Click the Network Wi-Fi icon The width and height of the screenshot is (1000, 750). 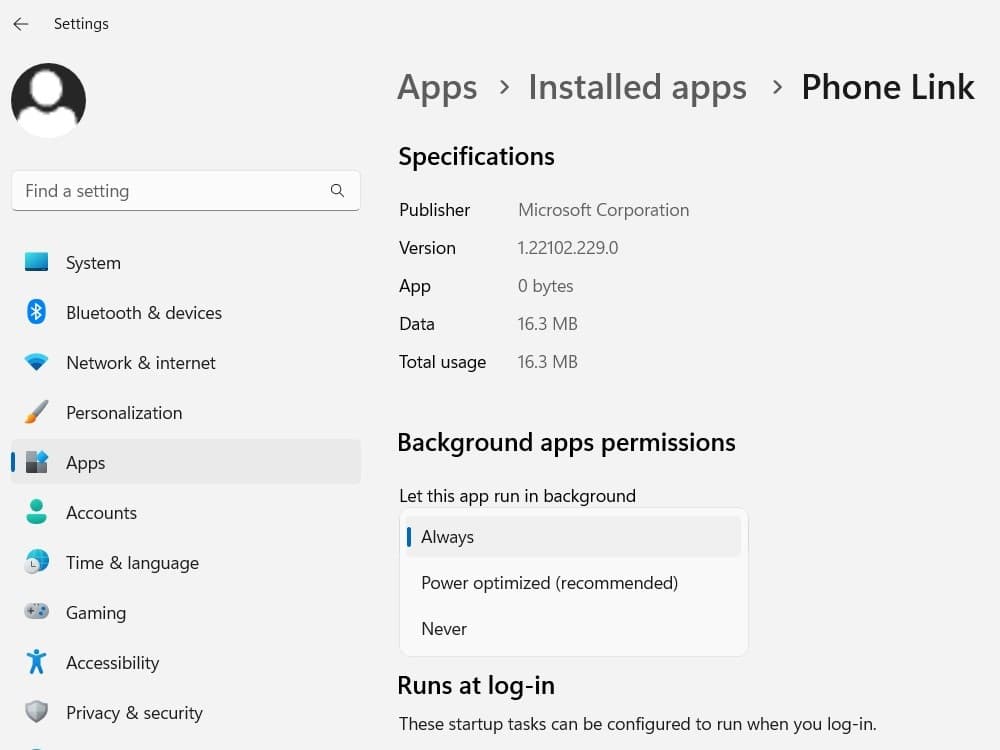[x=37, y=362]
